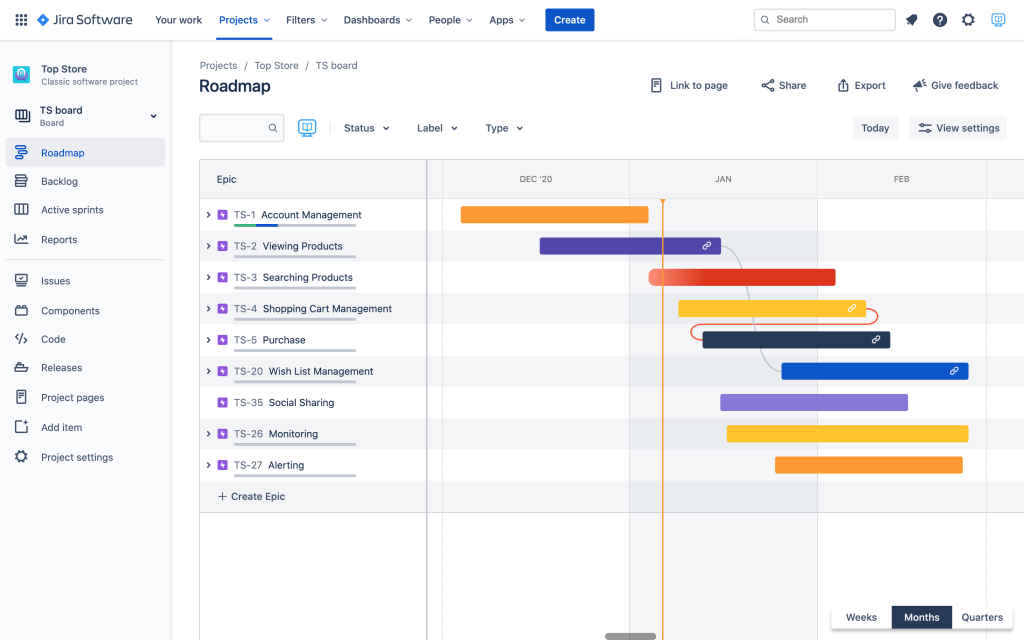1024x640 pixels.
Task: Click the Add item sidebar icon
Action: (21, 427)
